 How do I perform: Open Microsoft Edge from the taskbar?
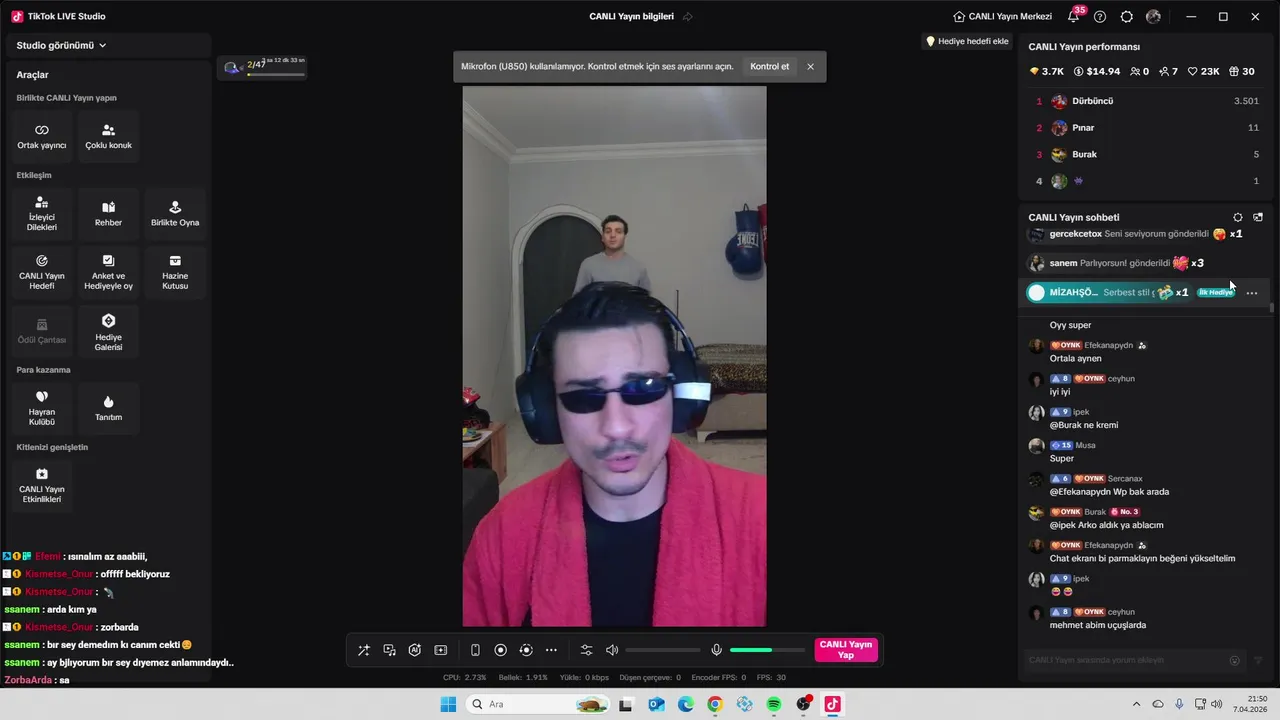(x=685, y=704)
